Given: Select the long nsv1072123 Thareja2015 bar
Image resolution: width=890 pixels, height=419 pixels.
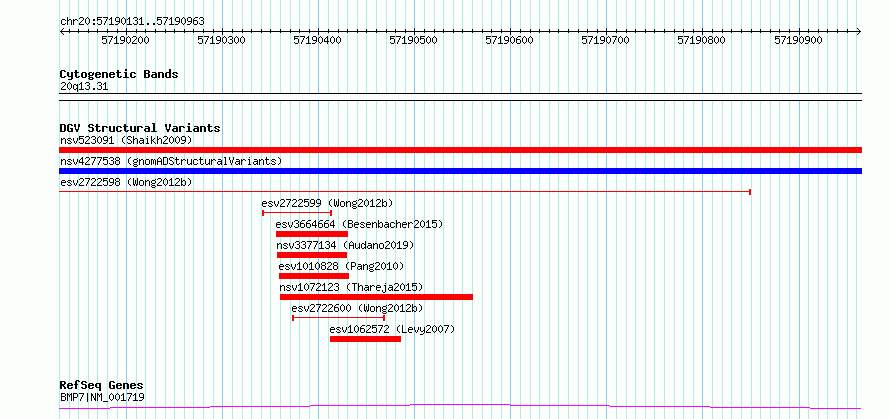Looking at the screenshot, I should click(376, 297).
